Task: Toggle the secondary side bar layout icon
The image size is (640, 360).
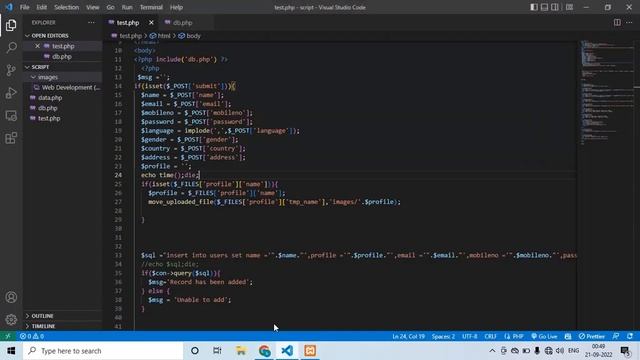Action: (555, 7)
